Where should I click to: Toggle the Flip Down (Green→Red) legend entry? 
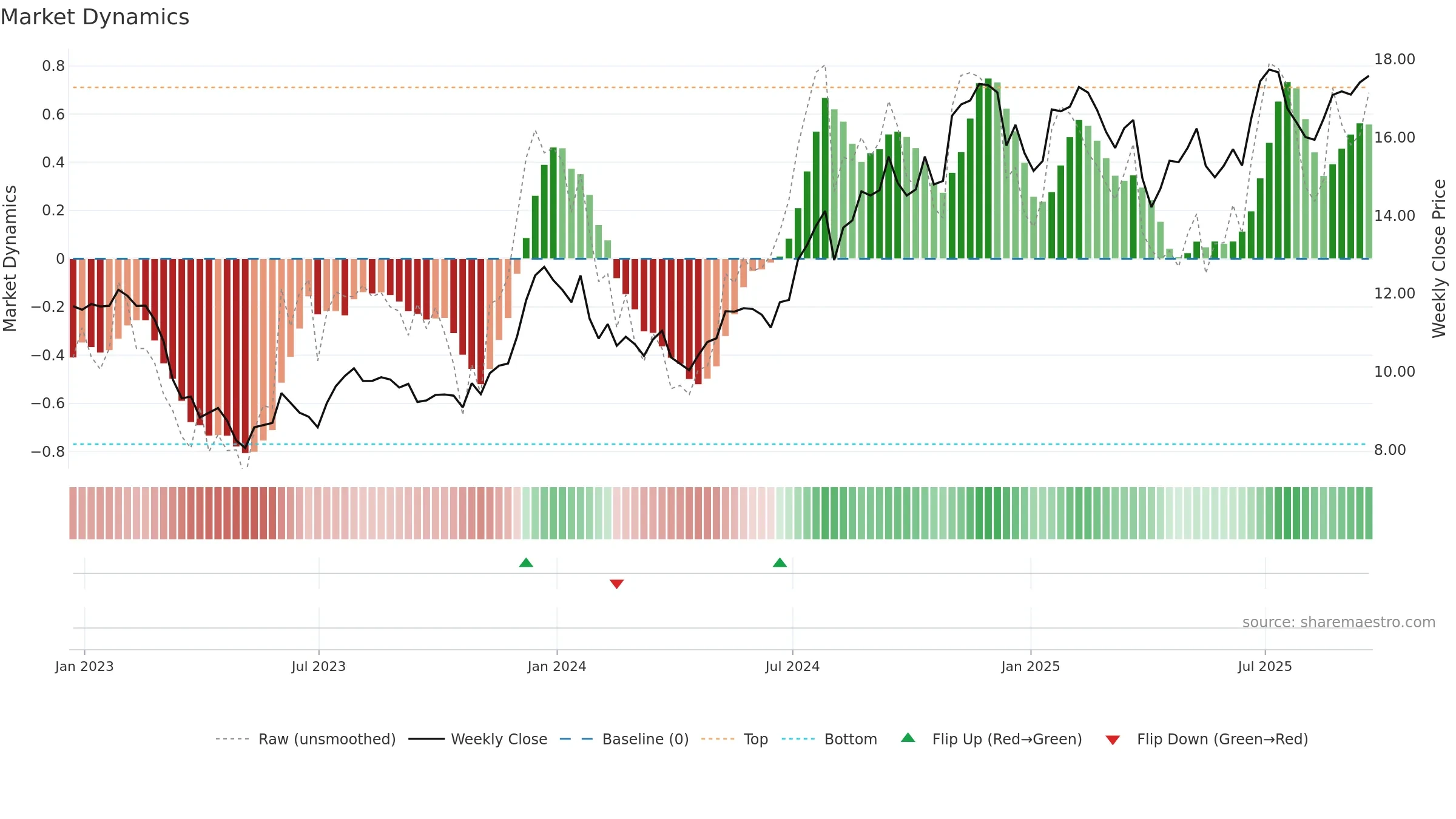point(1206,739)
